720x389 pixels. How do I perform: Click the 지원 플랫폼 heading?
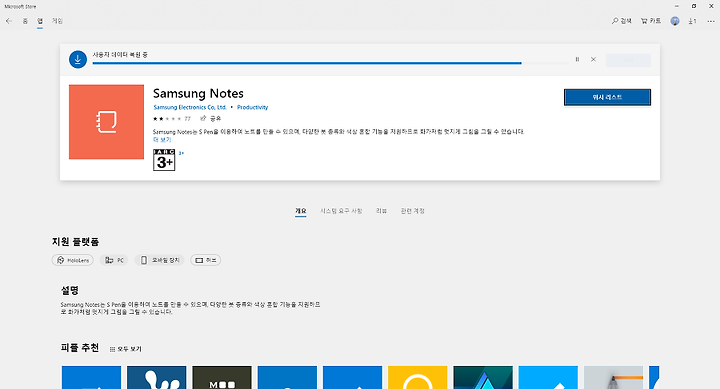[x=75, y=242]
